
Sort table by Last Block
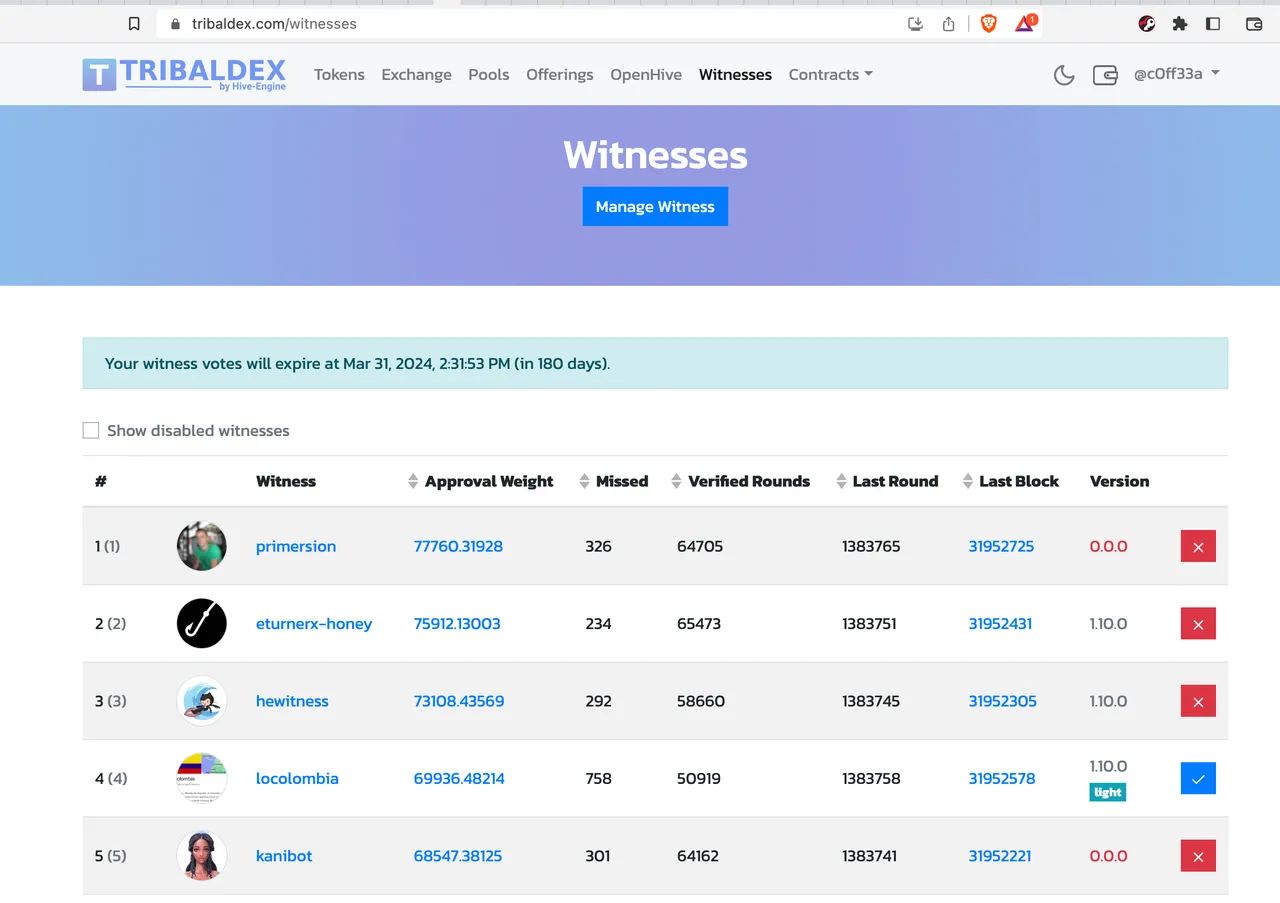(1011, 481)
